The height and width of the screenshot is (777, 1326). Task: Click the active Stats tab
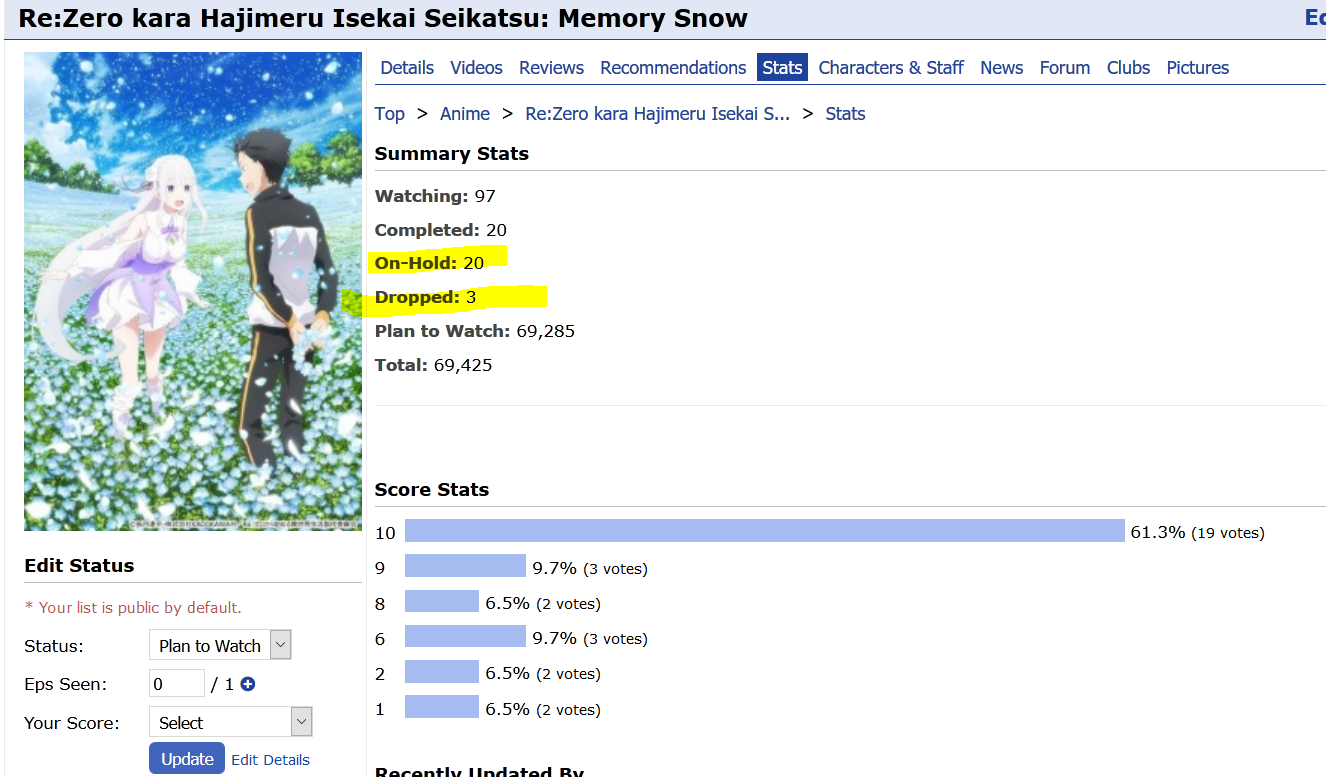click(x=782, y=68)
